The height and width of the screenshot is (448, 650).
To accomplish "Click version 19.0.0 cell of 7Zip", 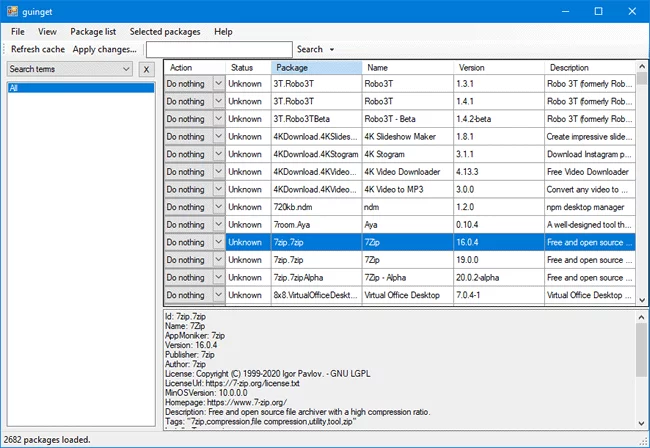I will (x=499, y=260).
